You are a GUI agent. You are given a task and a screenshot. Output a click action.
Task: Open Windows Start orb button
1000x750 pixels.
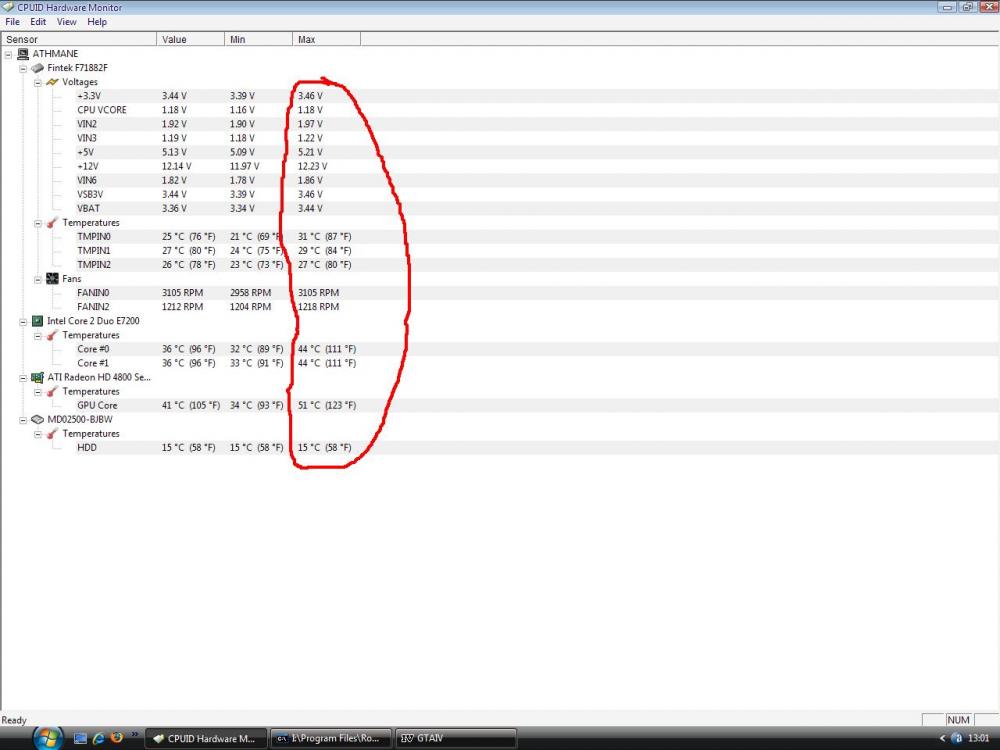pos(48,738)
